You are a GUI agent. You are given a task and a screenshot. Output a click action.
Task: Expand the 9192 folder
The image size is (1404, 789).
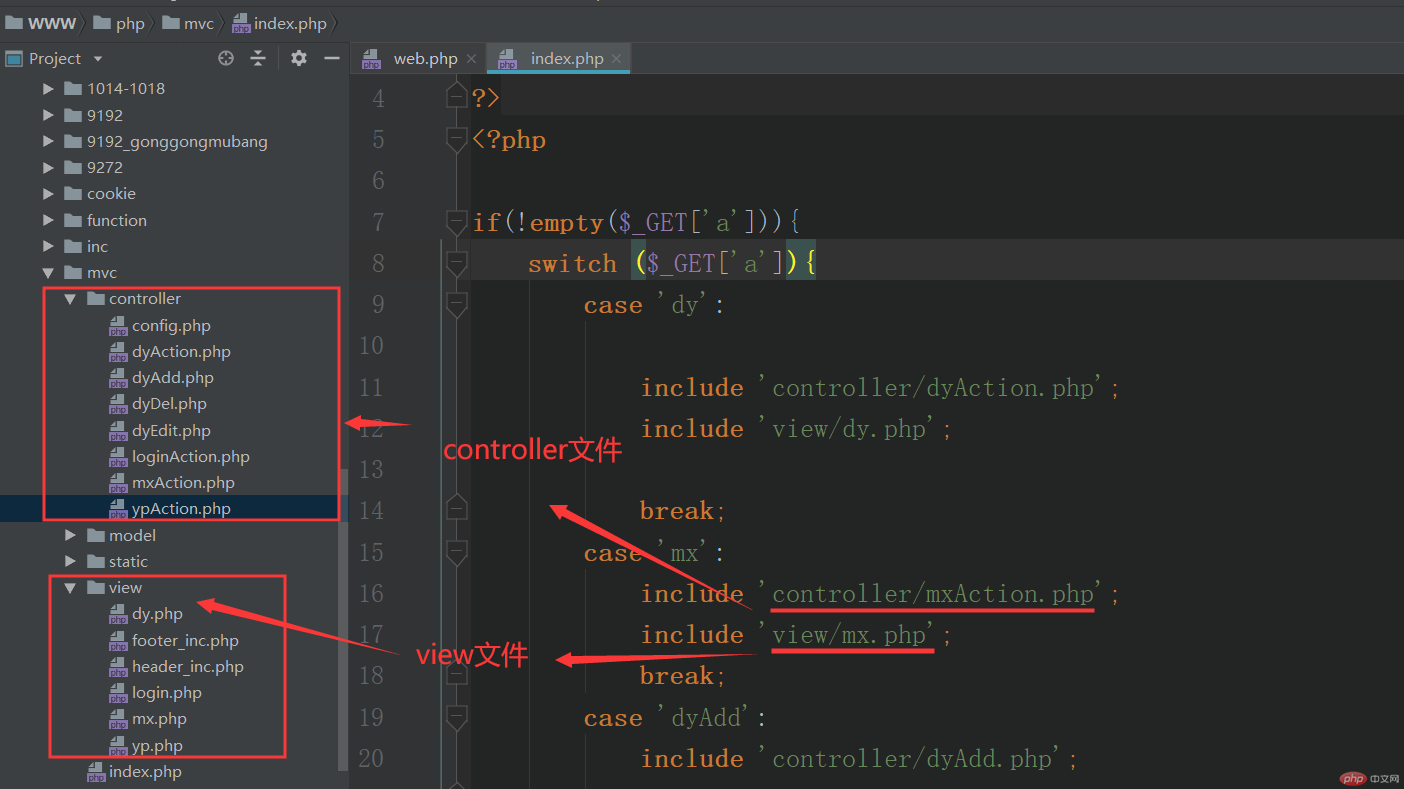(x=48, y=115)
